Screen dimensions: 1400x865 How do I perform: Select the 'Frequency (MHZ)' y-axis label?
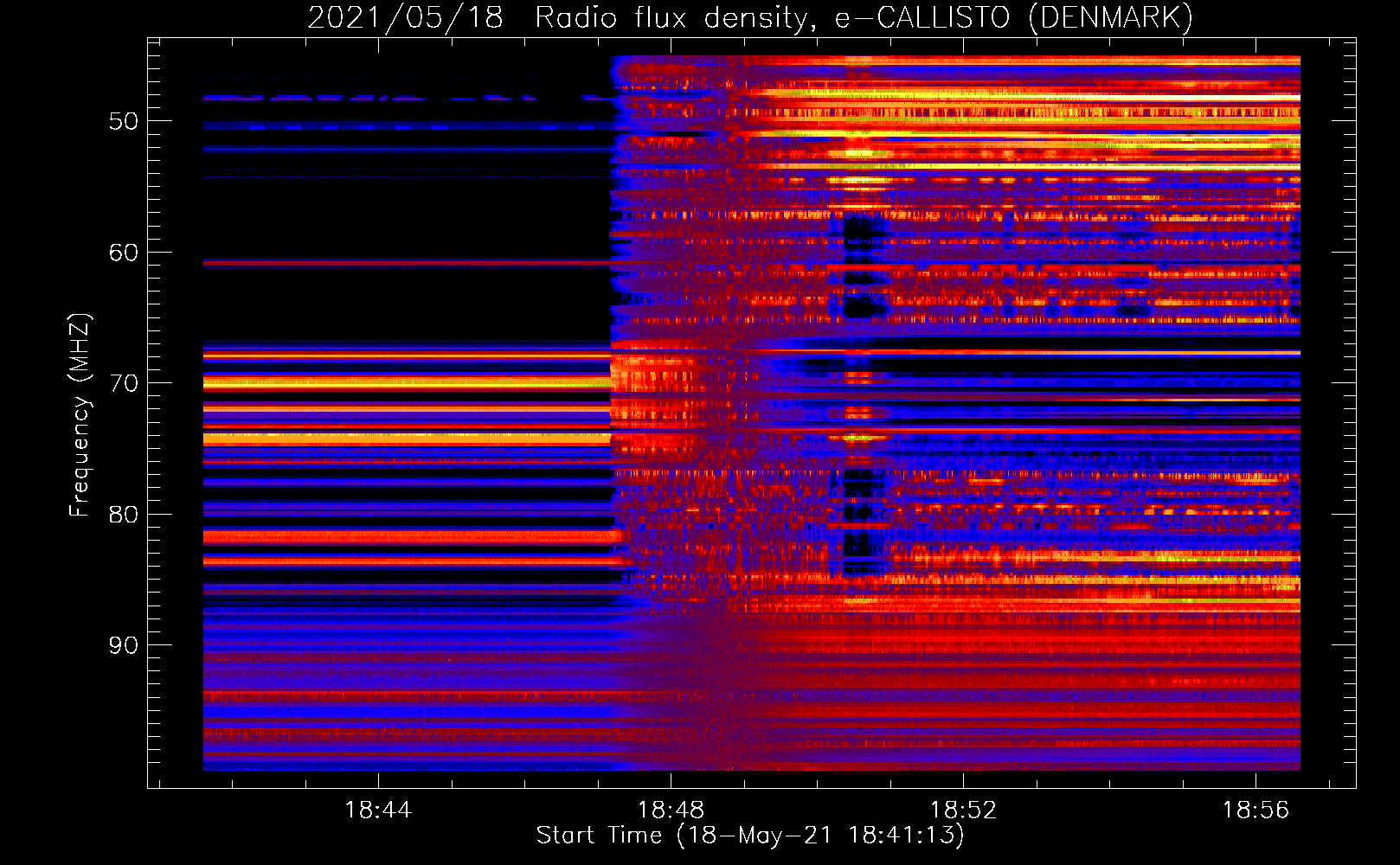(x=80, y=415)
